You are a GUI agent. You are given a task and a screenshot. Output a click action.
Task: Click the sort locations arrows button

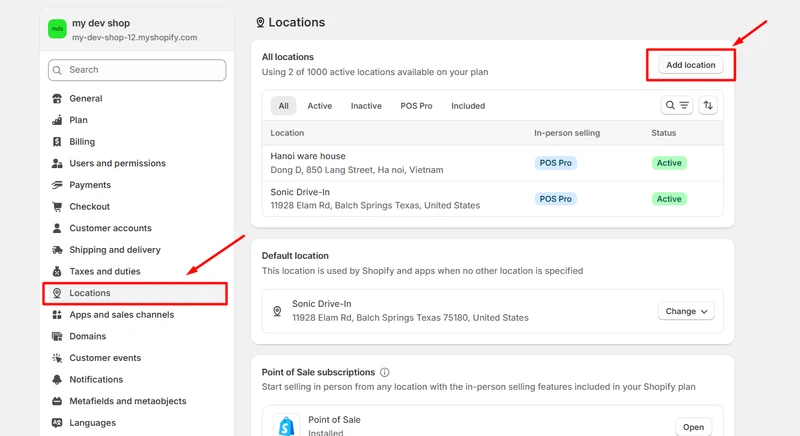tap(708, 106)
